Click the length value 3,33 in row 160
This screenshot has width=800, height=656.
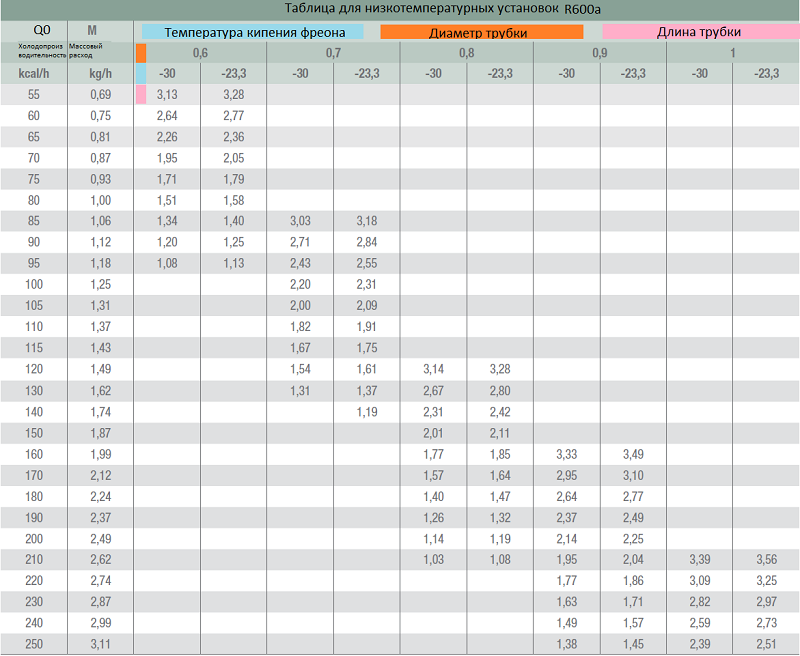(x=567, y=455)
